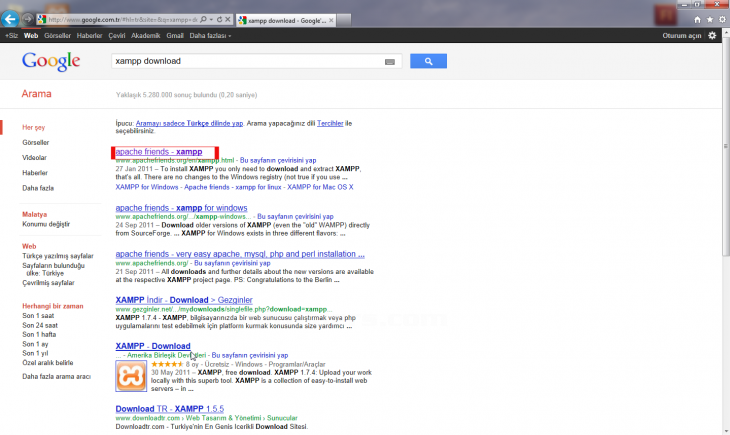Open Google settings gear icon

[x=712, y=35]
